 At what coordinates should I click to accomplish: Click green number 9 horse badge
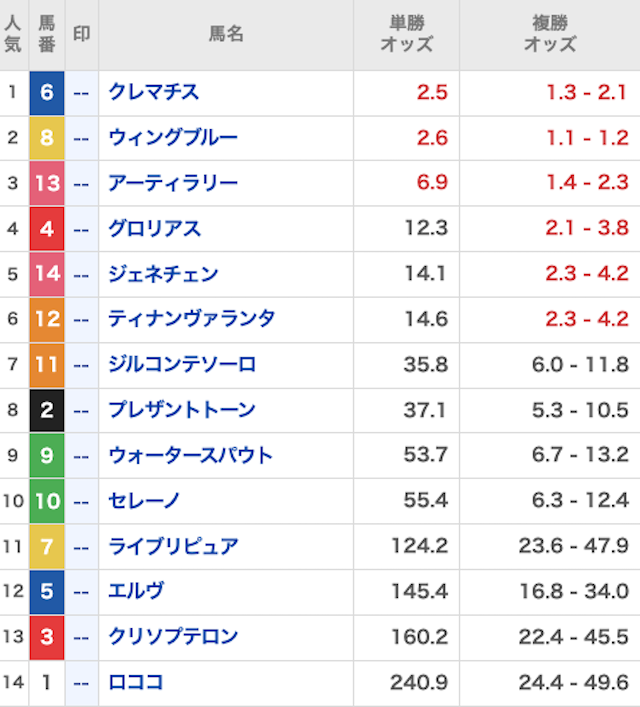pos(47,456)
